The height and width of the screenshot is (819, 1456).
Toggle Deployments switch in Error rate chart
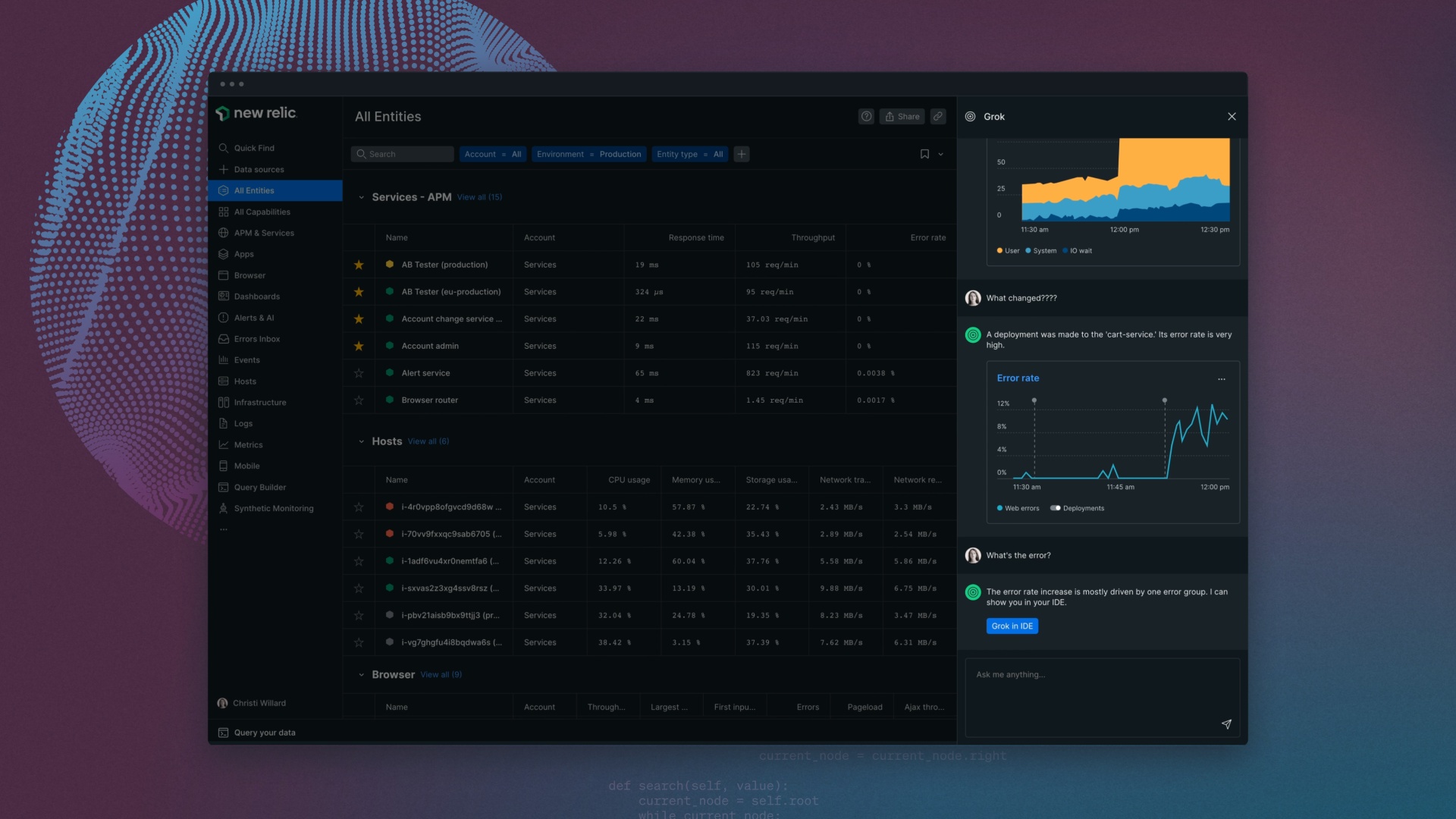pyautogui.click(x=1055, y=508)
